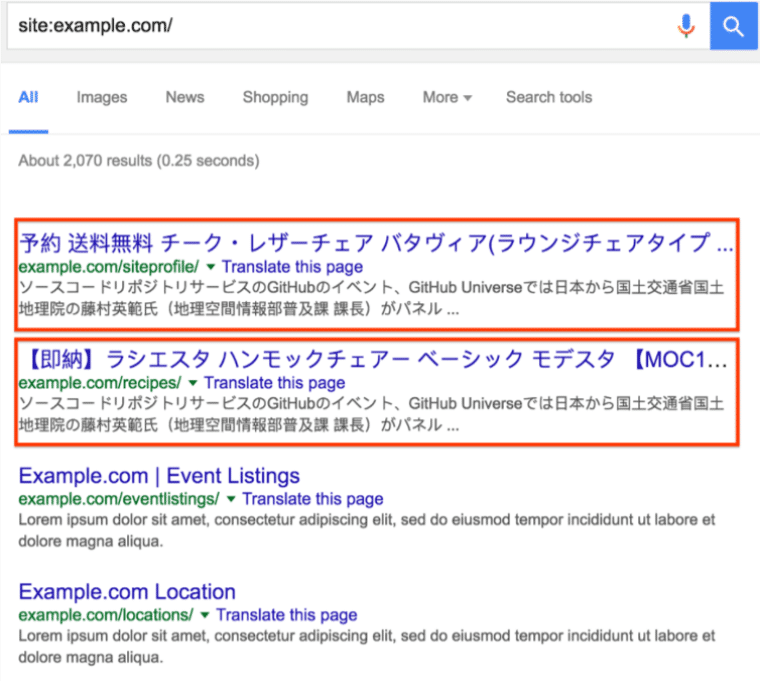Go to the Shopping tab

point(275,97)
